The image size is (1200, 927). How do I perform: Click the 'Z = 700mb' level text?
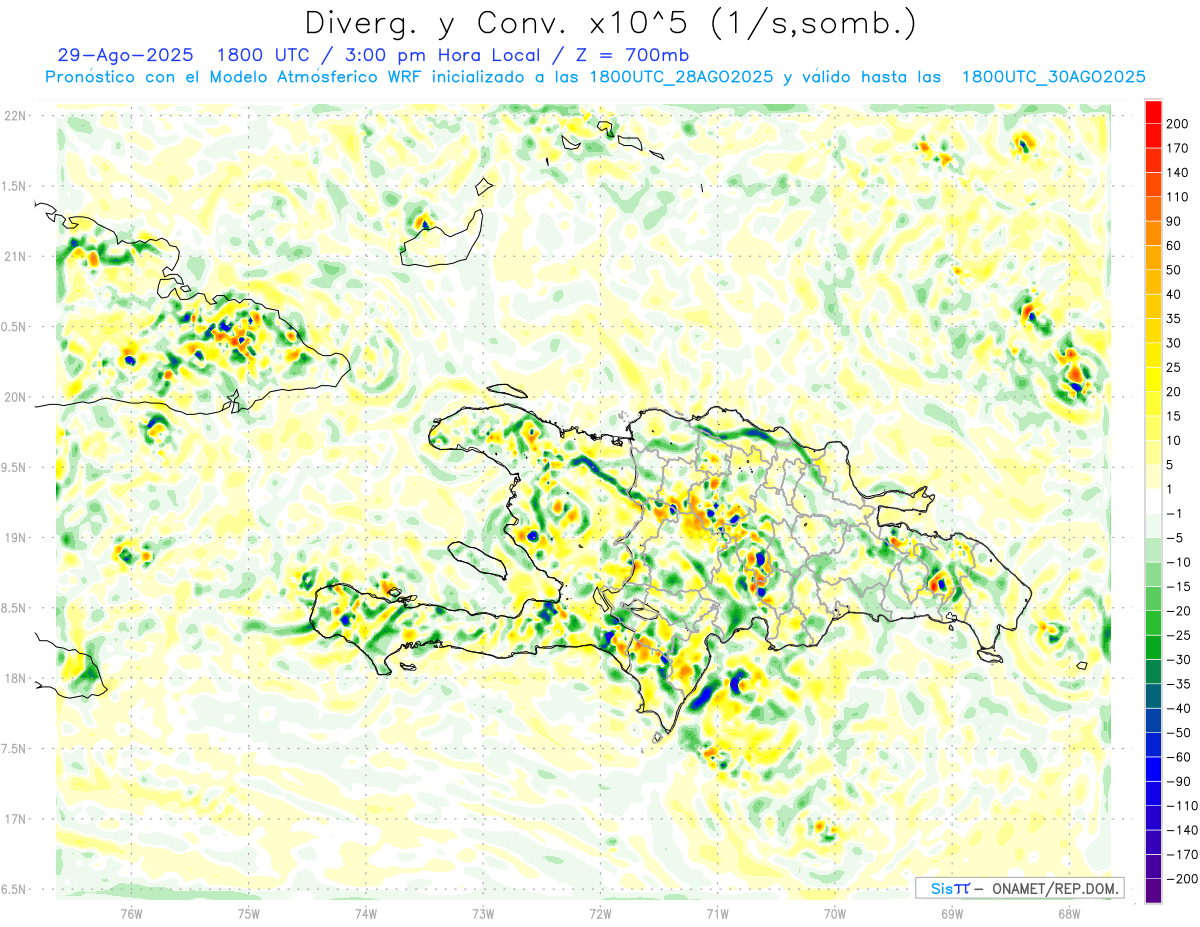pyautogui.click(x=632, y=56)
